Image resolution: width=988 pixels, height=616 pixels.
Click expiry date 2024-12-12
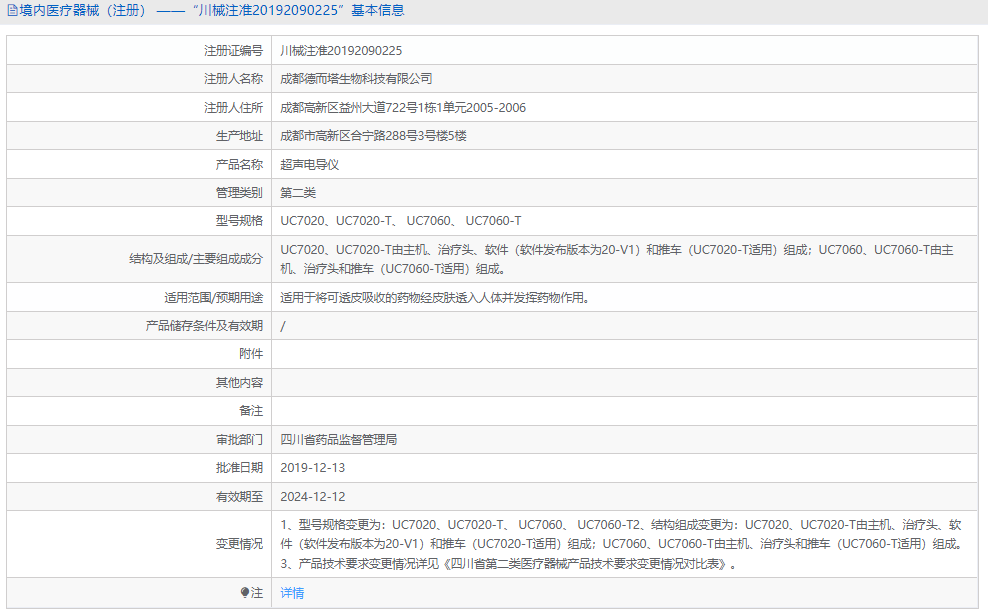click(x=313, y=497)
